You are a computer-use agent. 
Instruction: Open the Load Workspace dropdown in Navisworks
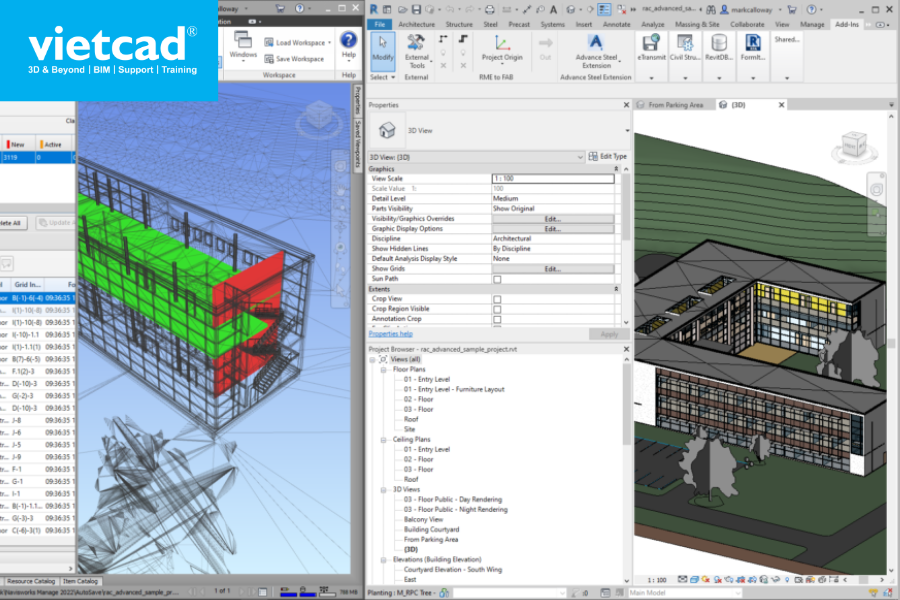[x=298, y=42]
